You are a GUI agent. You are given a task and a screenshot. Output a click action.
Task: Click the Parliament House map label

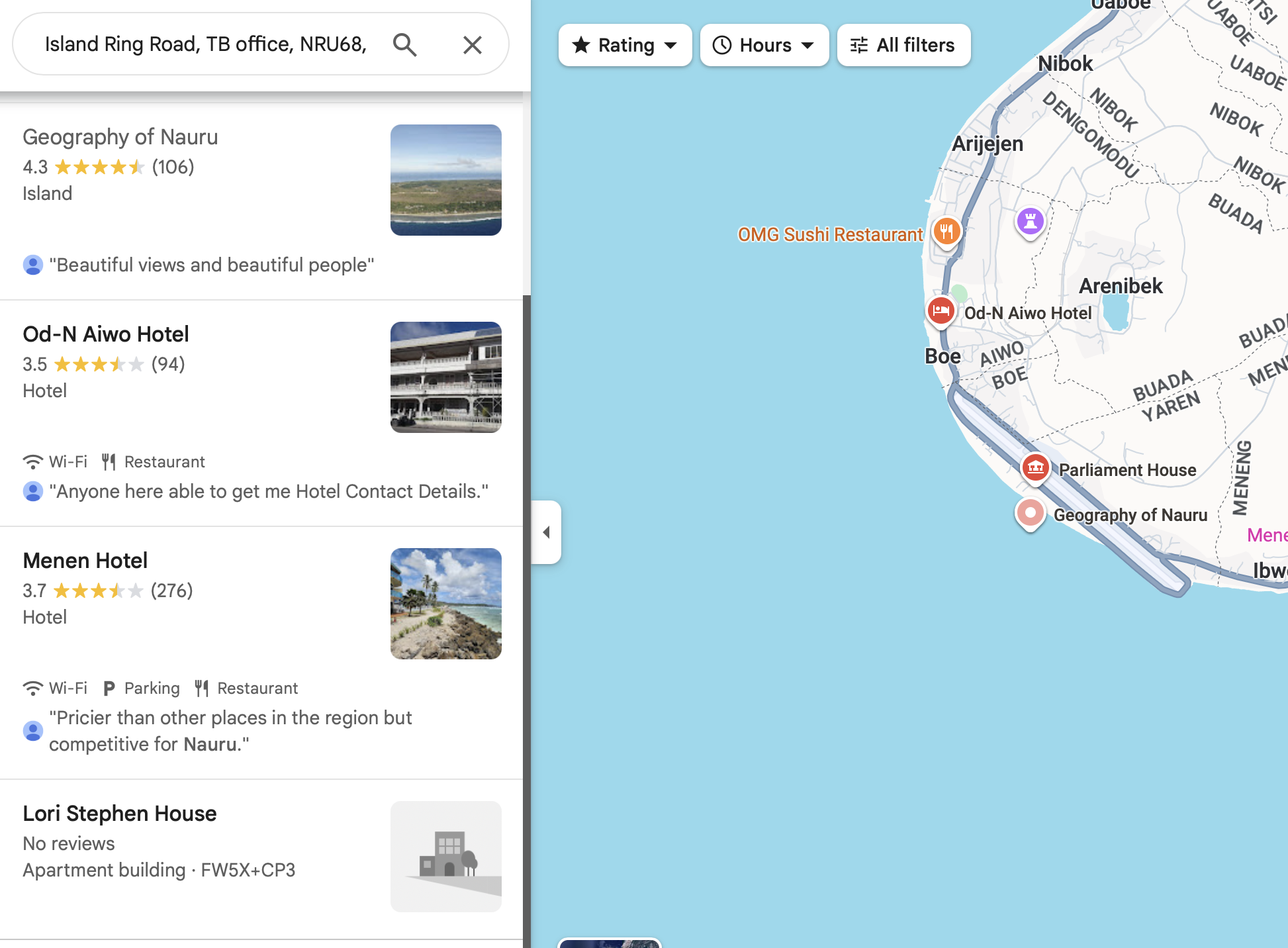coord(1128,470)
